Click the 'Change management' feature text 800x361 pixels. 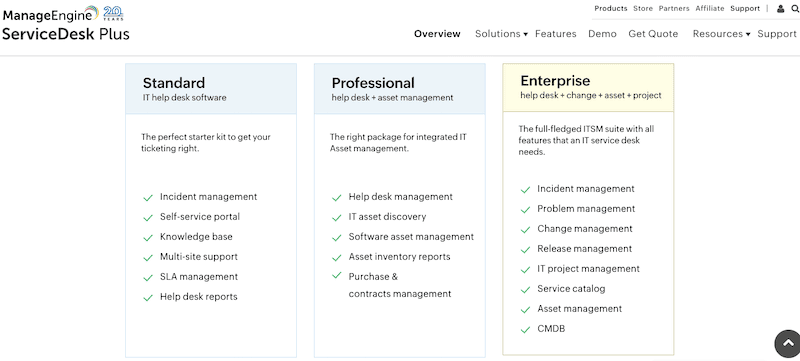coord(585,229)
